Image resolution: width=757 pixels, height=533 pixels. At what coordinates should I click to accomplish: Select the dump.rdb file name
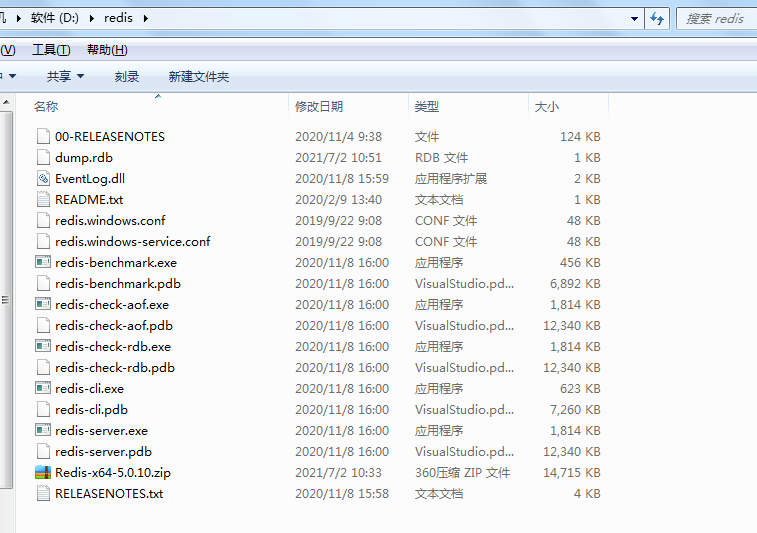84,158
